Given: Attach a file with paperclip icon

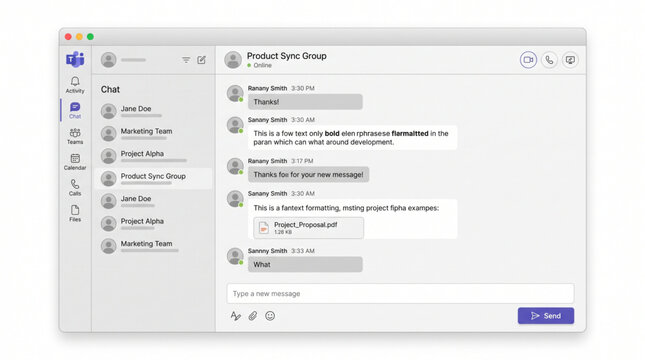Looking at the screenshot, I should click(x=253, y=316).
